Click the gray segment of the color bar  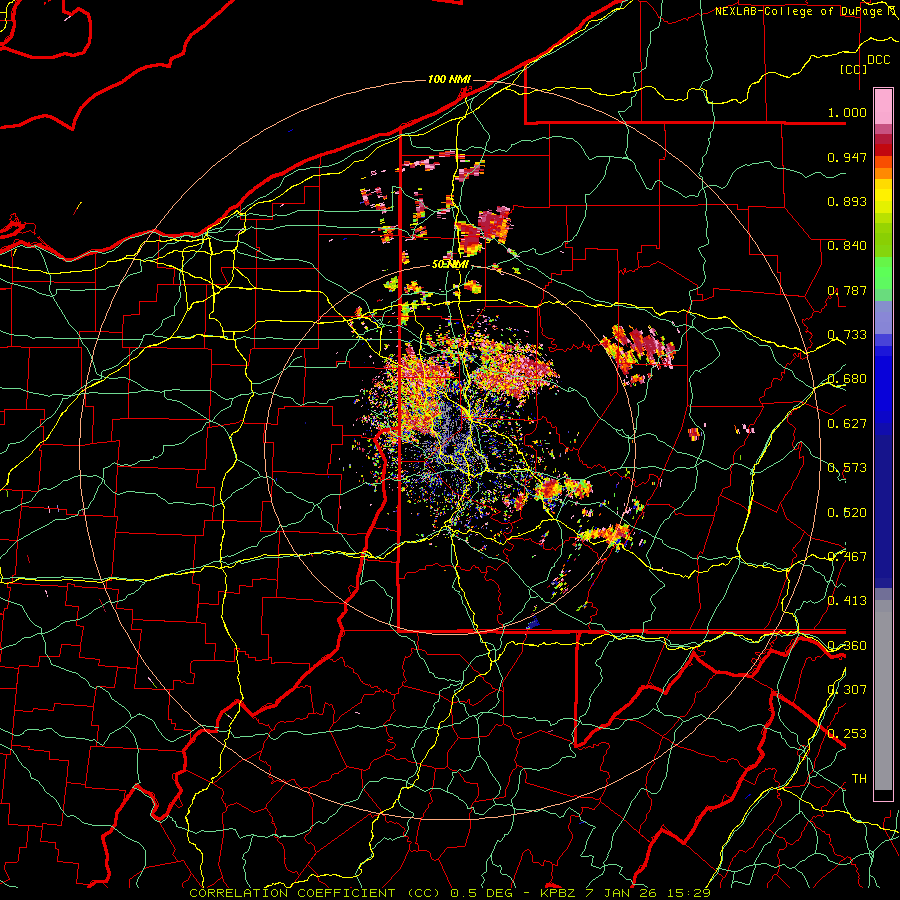(x=883, y=695)
